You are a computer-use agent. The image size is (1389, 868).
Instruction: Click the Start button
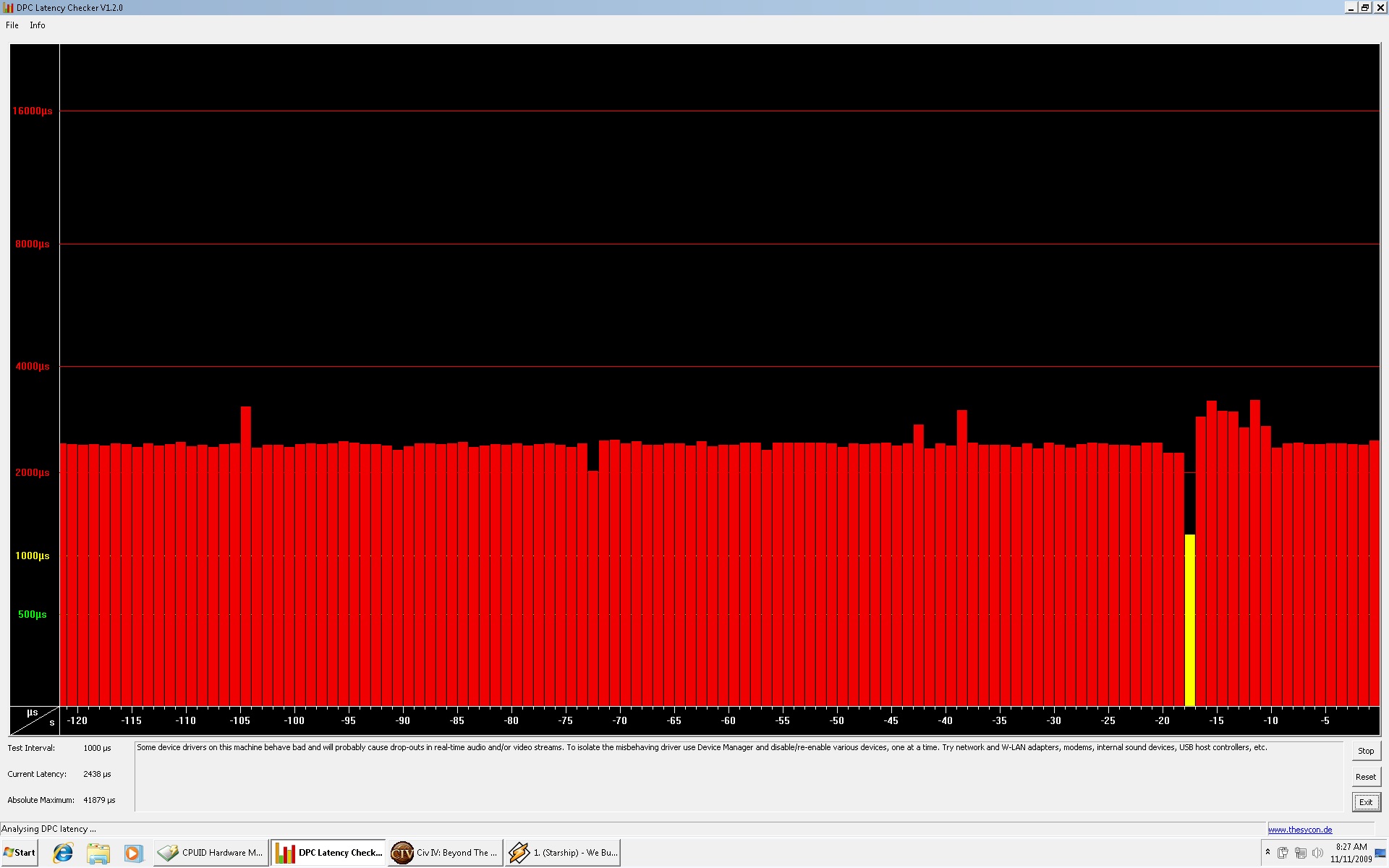click(20, 853)
